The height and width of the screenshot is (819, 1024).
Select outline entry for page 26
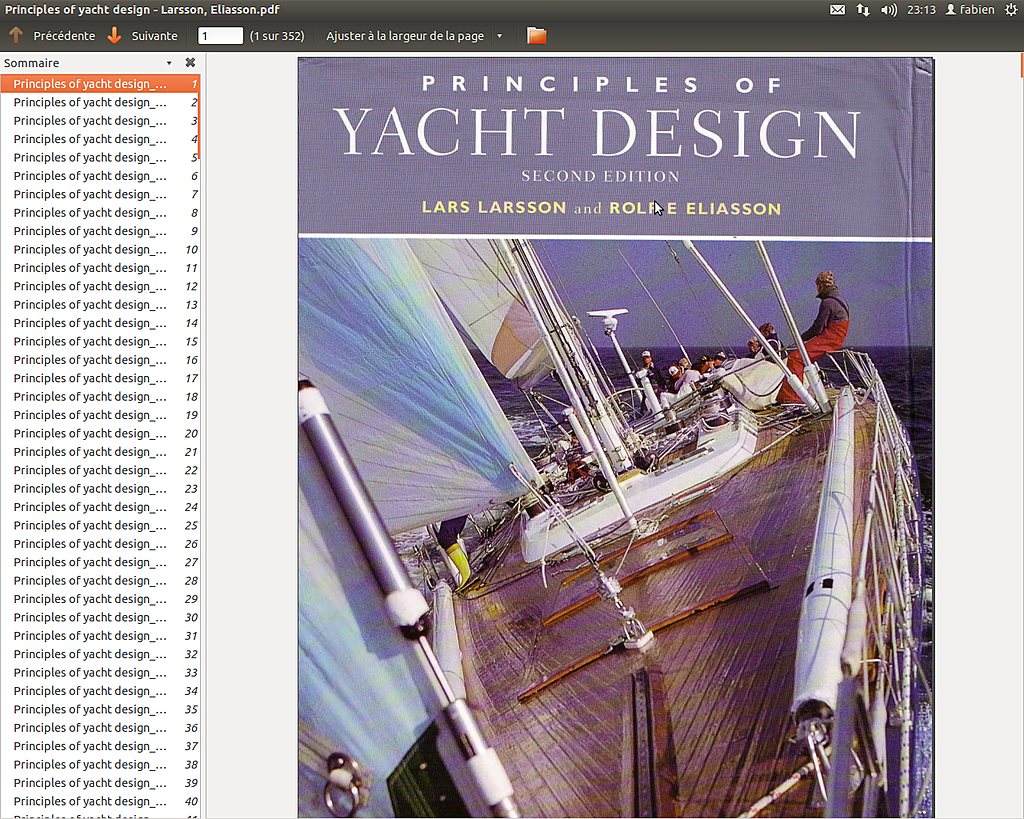pyautogui.click(x=101, y=544)
